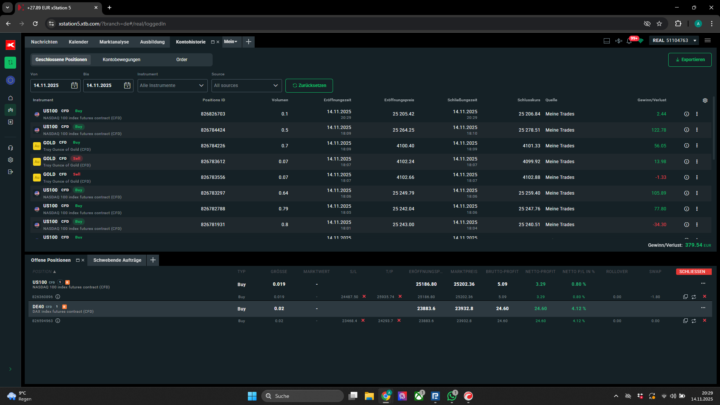Open settings gear in left sidebar
720x405 pixels.
pos(10,160)
